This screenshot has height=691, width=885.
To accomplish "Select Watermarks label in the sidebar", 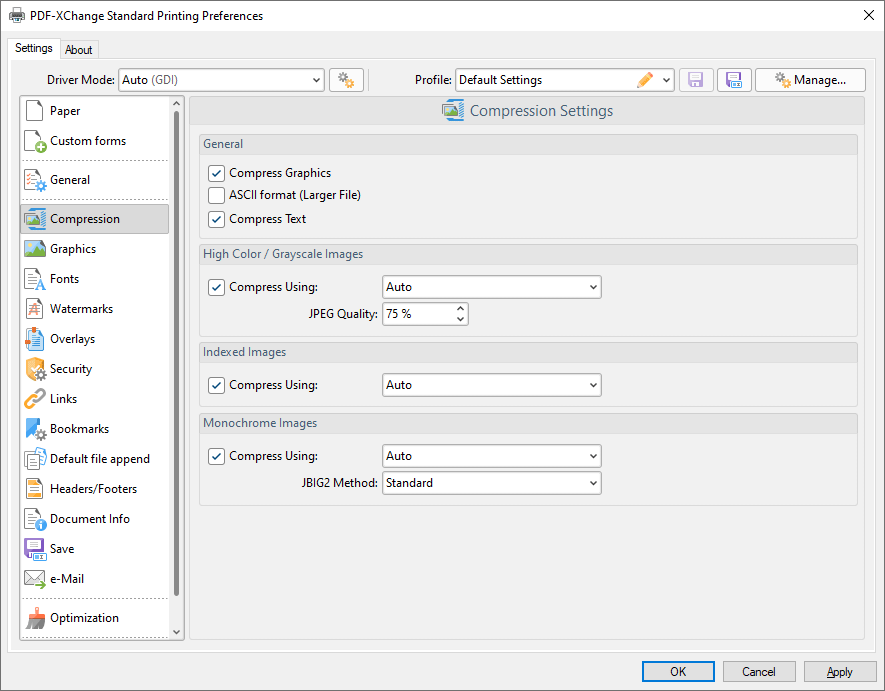I will (81, 309).
